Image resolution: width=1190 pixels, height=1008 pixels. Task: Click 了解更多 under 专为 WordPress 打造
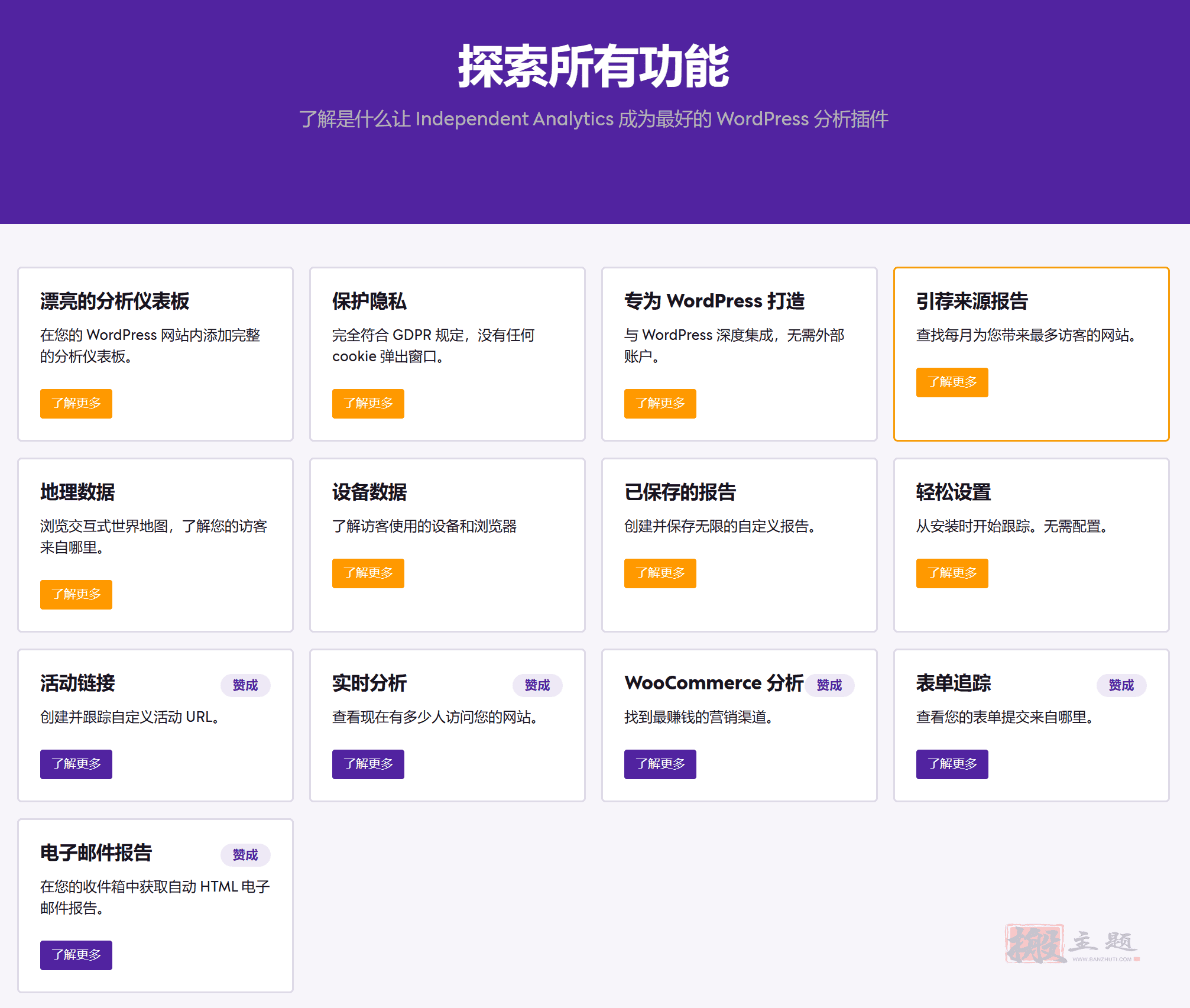click(x=660, y=404)
